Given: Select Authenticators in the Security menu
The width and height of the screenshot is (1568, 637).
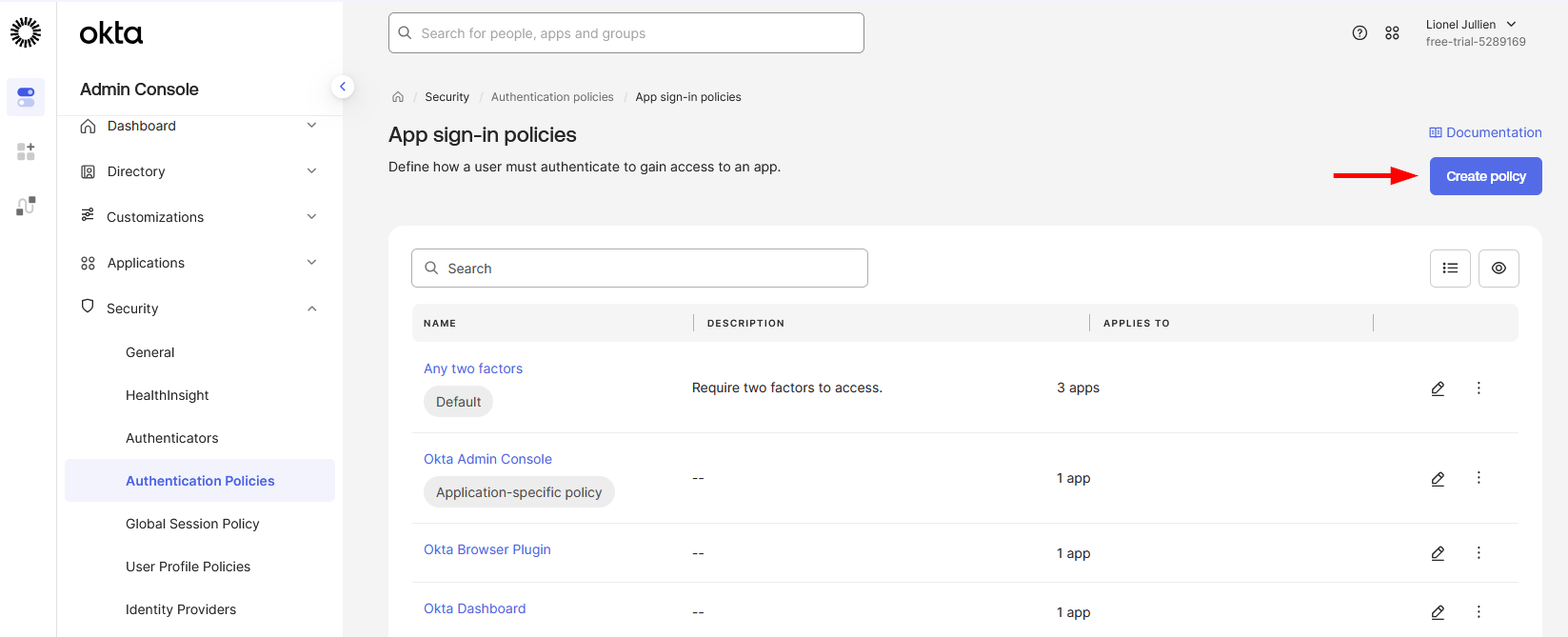Looking at the screenshot, I should [x=172, y=438].
